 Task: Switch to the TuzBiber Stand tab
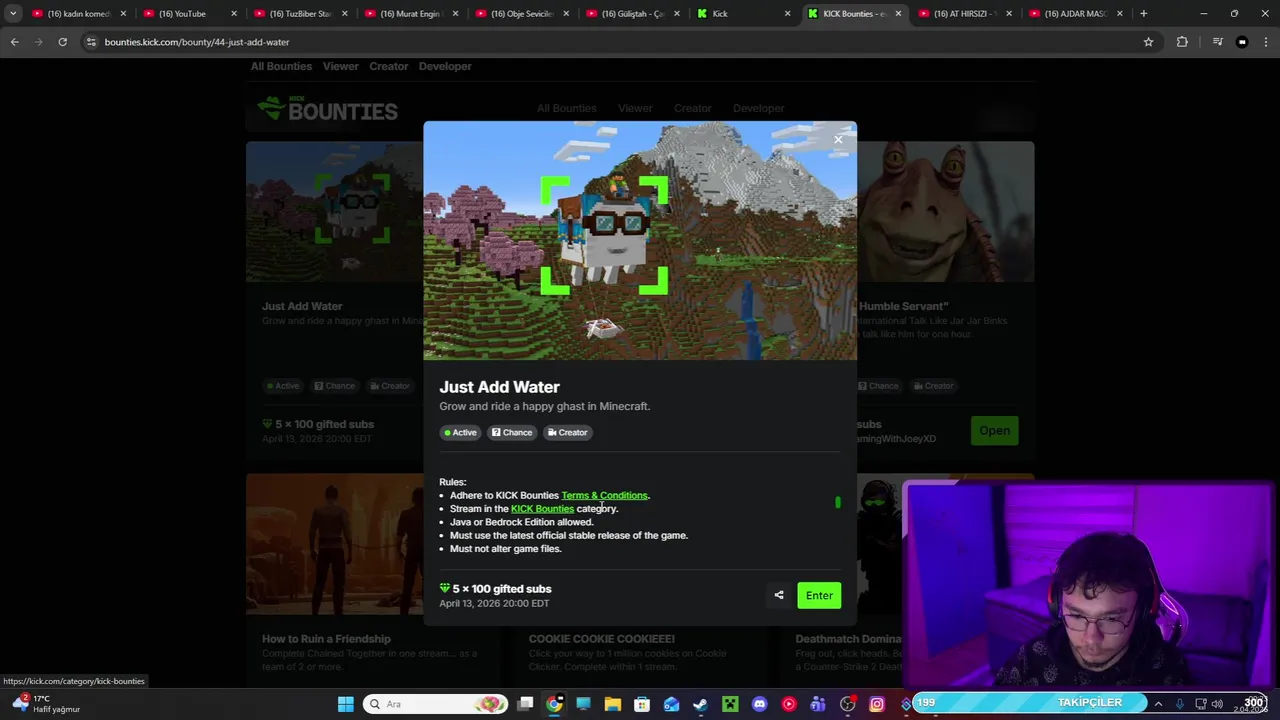(300, 14)
